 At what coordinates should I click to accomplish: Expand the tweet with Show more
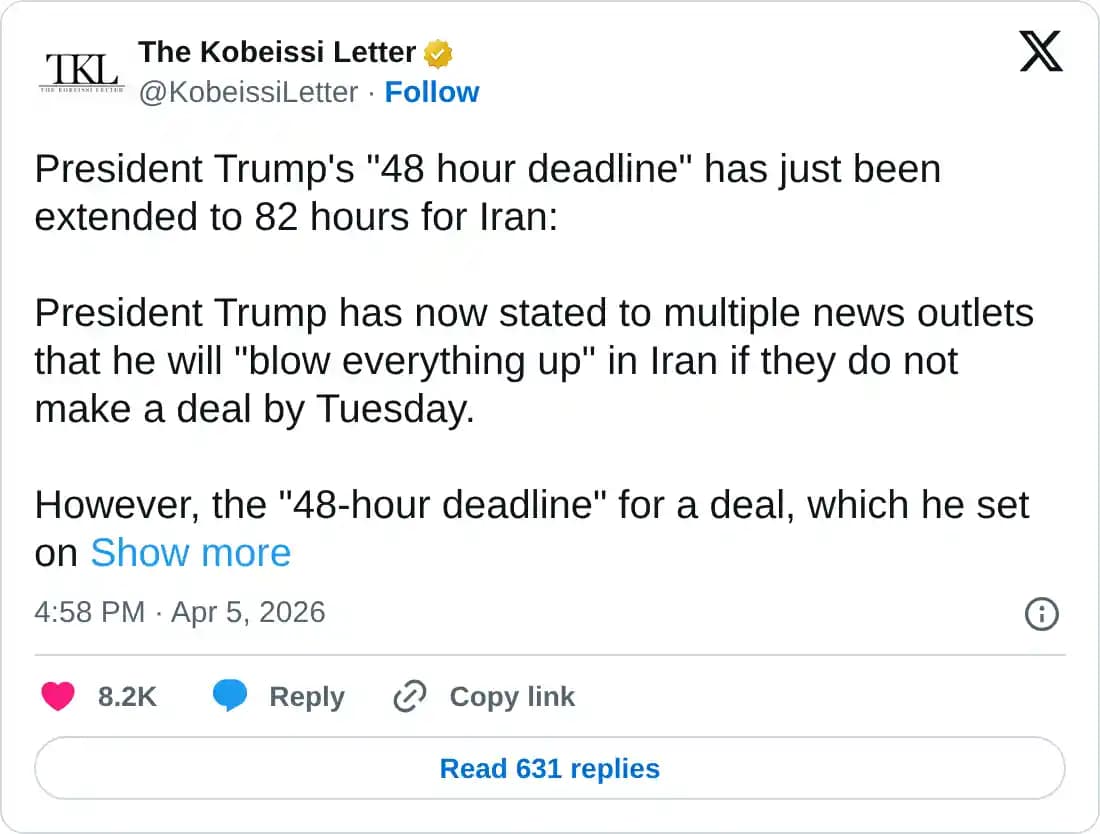[x=190, y=552]
